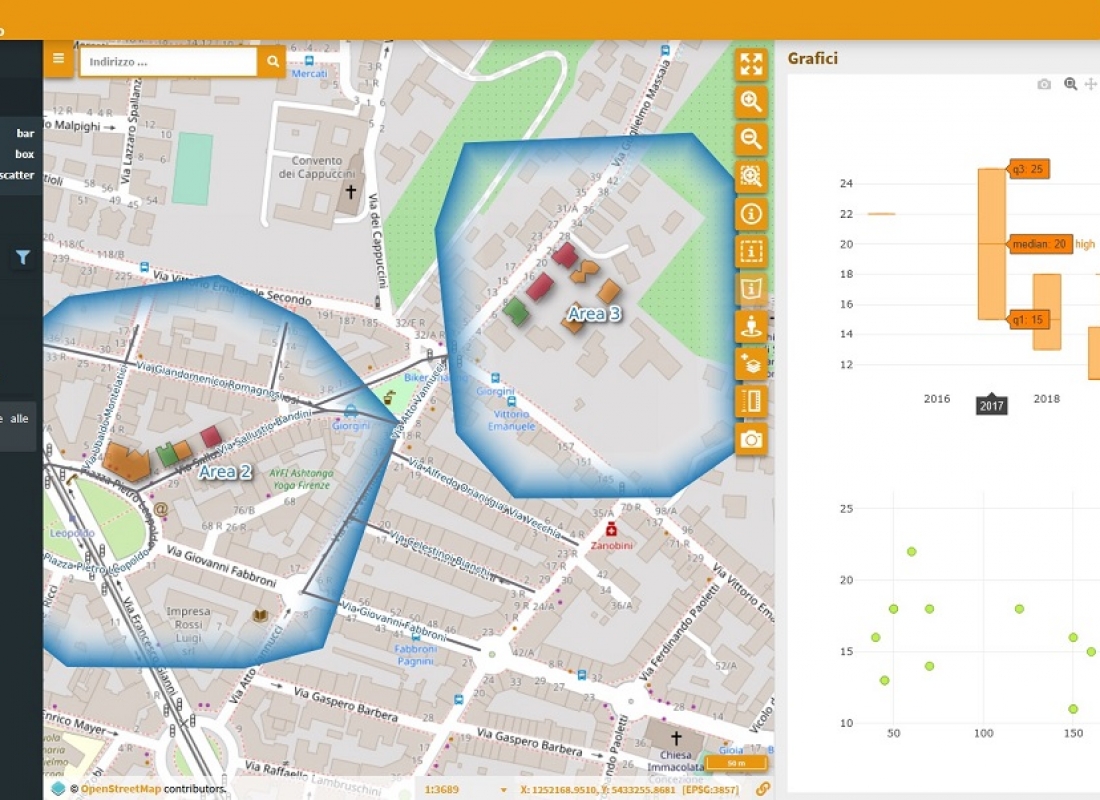The width and height of the screenshot is (1100, 800).
Task: Click the chart pan cross icon
Action: 1091,84
